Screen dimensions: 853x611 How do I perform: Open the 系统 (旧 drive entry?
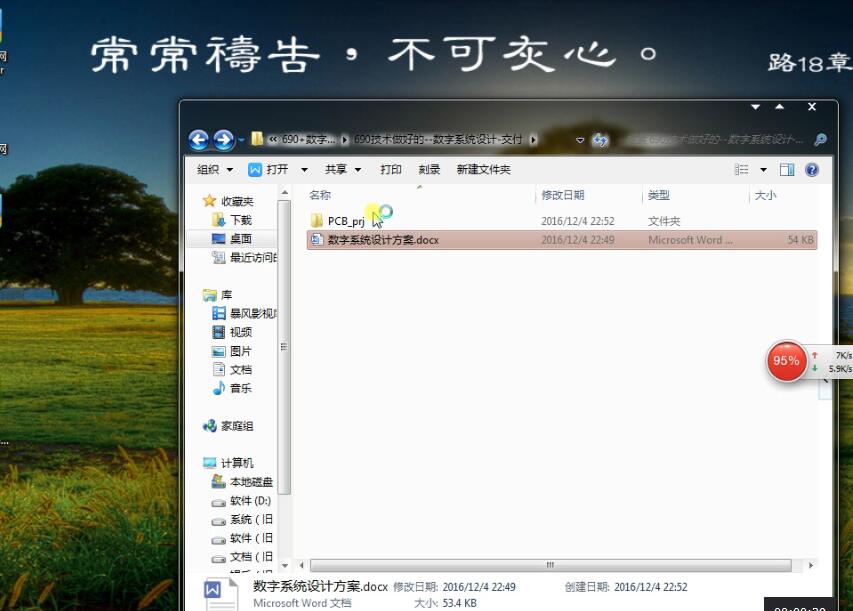242,520
